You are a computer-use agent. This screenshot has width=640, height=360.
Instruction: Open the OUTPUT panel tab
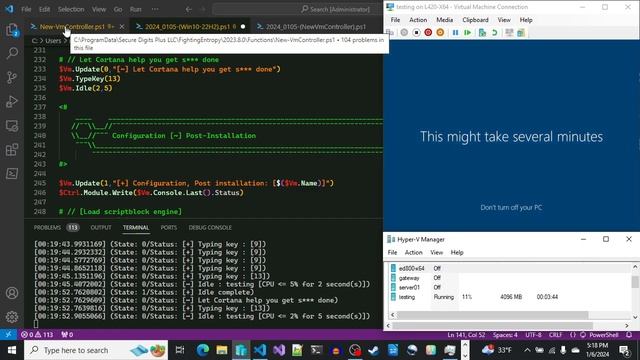tap(101, 228)
